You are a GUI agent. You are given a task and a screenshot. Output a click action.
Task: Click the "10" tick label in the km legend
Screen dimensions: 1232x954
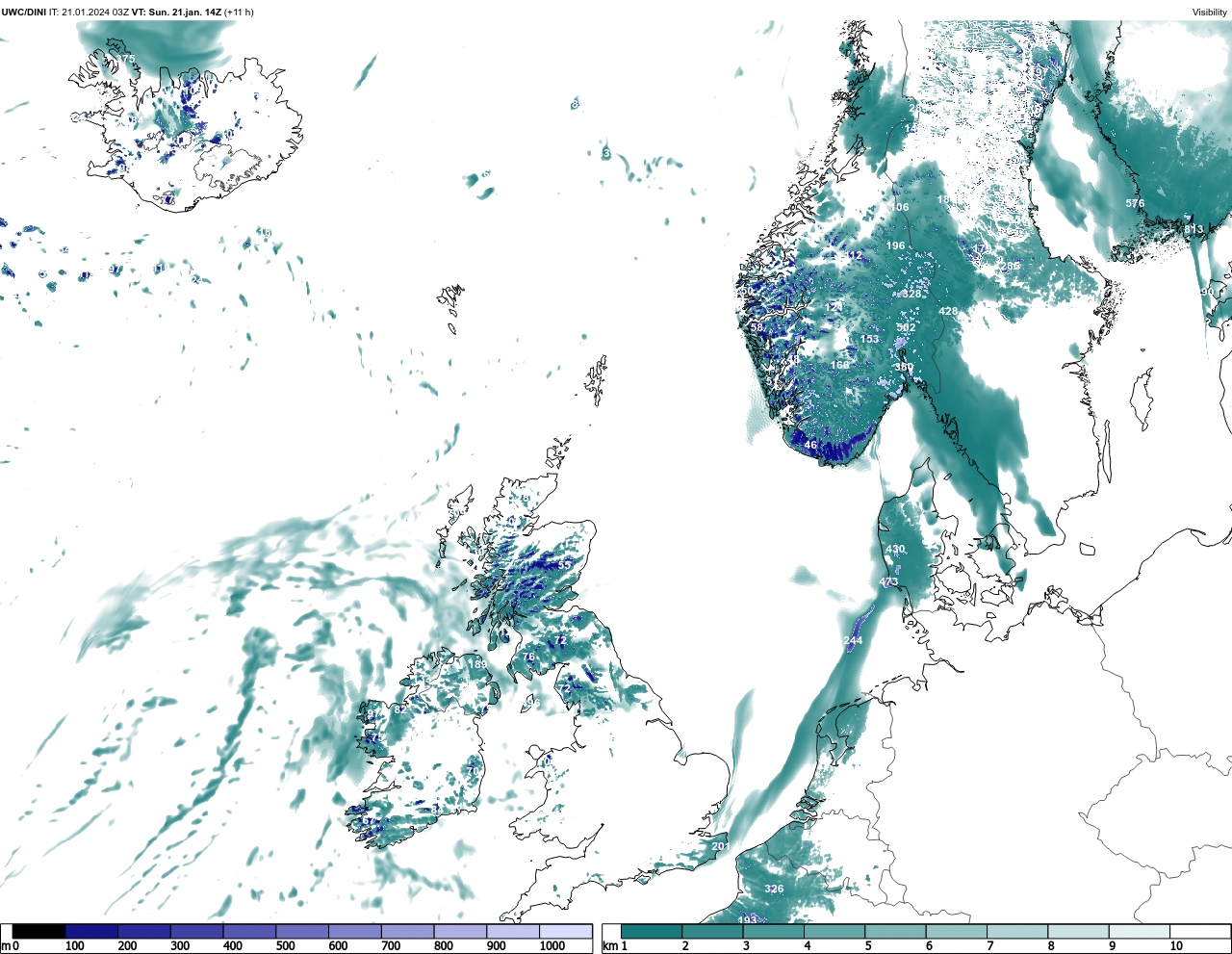(x=1176, y=946)
